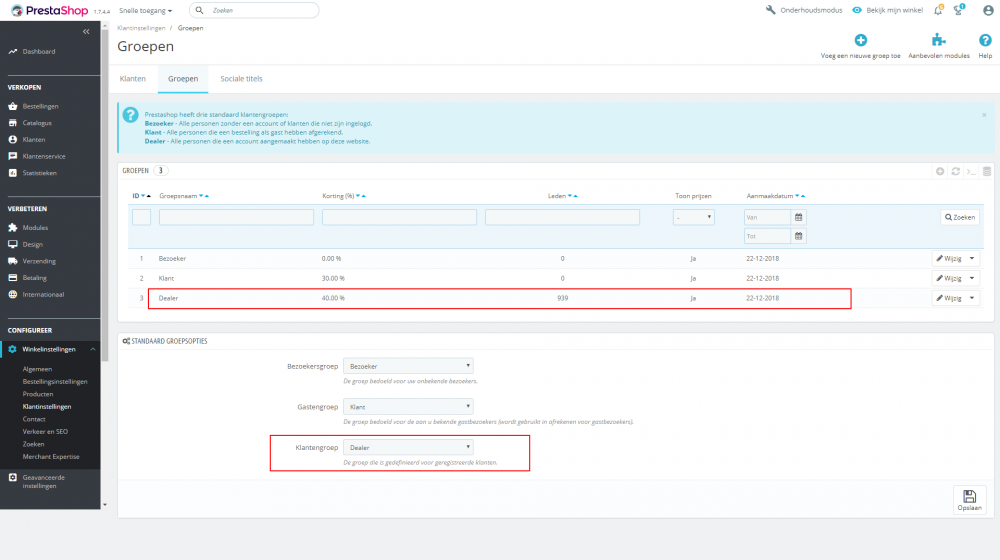Open Modules in the sidebar
Screen dimensions: 1000x560
tap(35, 228)
